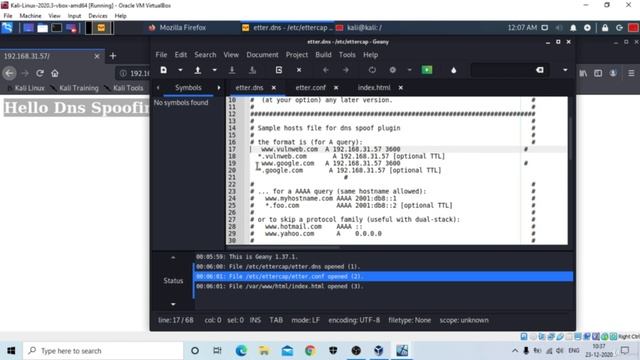
Task: Select the etter.conf opened status message
Action: click(383, 276)
